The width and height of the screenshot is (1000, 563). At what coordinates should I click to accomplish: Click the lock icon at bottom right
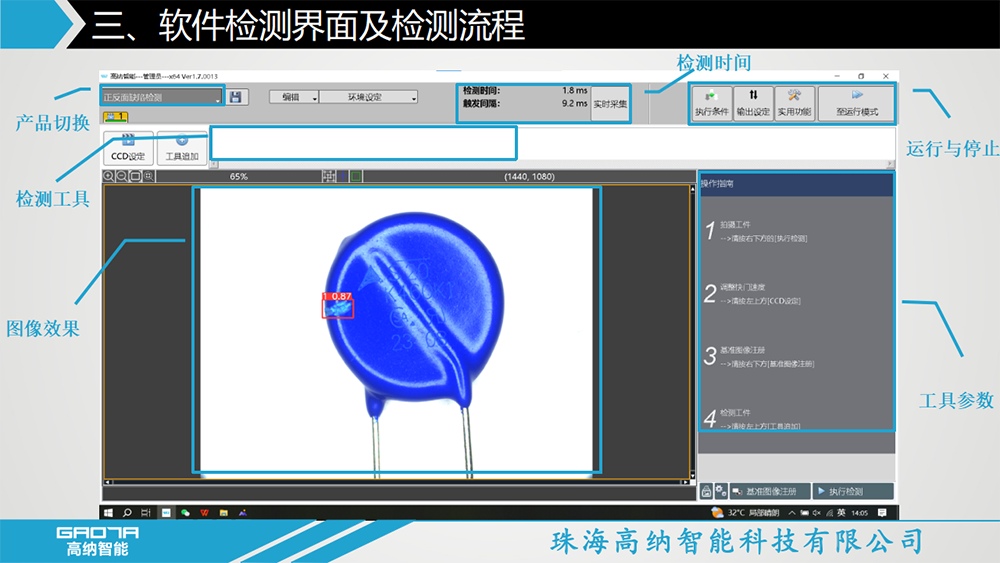click(x=706, y=491)
